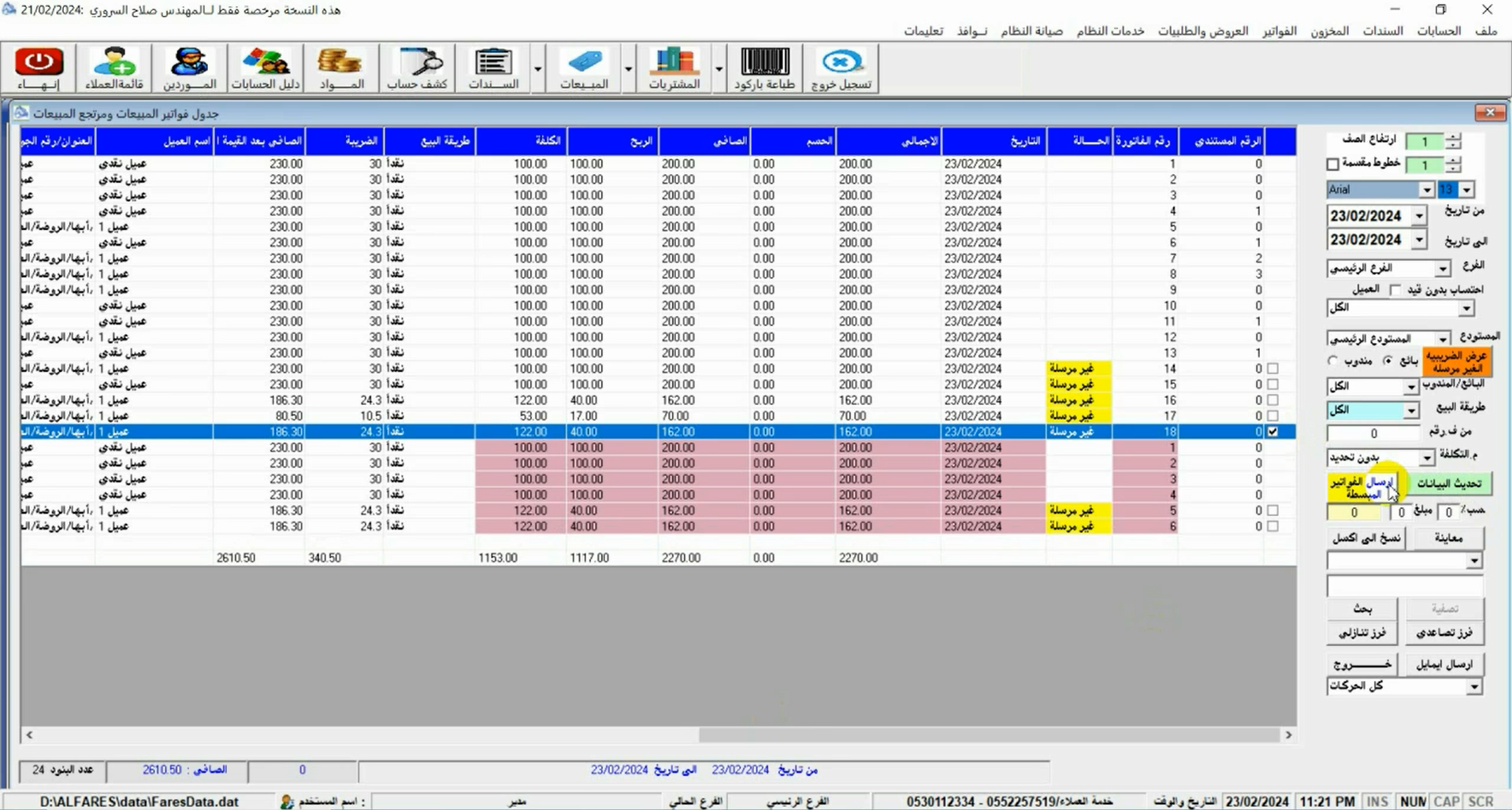Open the الحسابات menu
Viewport: 1512px width, 810px height.
[1439, 31]
